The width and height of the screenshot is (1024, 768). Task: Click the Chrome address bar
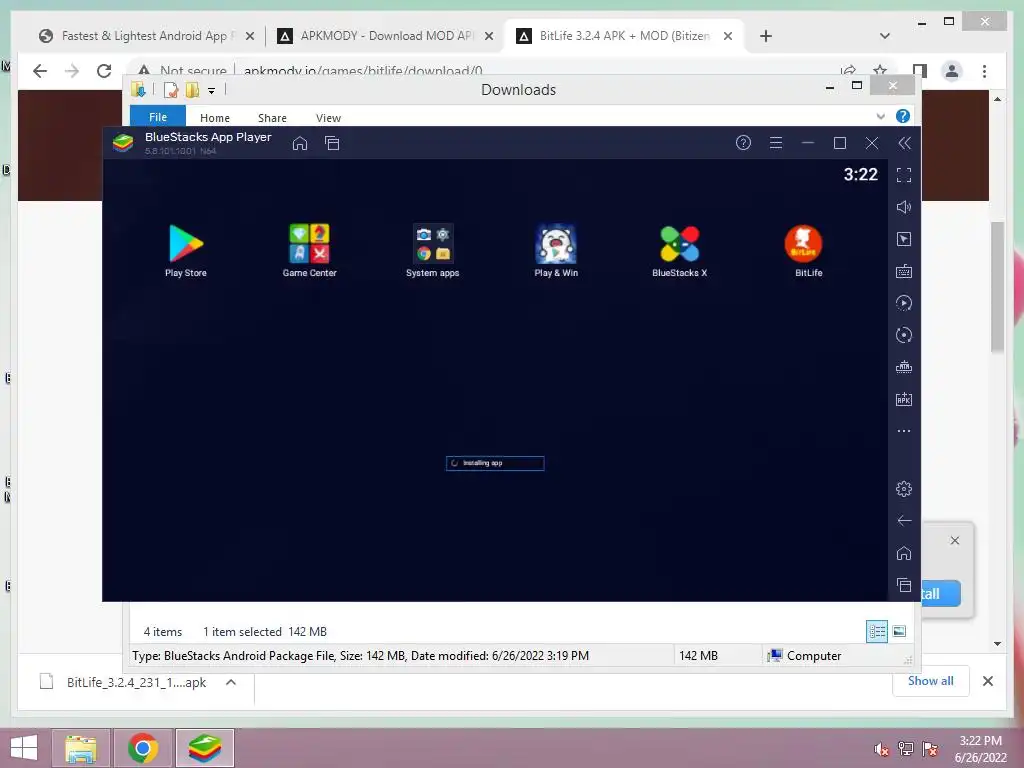point(483,70)
